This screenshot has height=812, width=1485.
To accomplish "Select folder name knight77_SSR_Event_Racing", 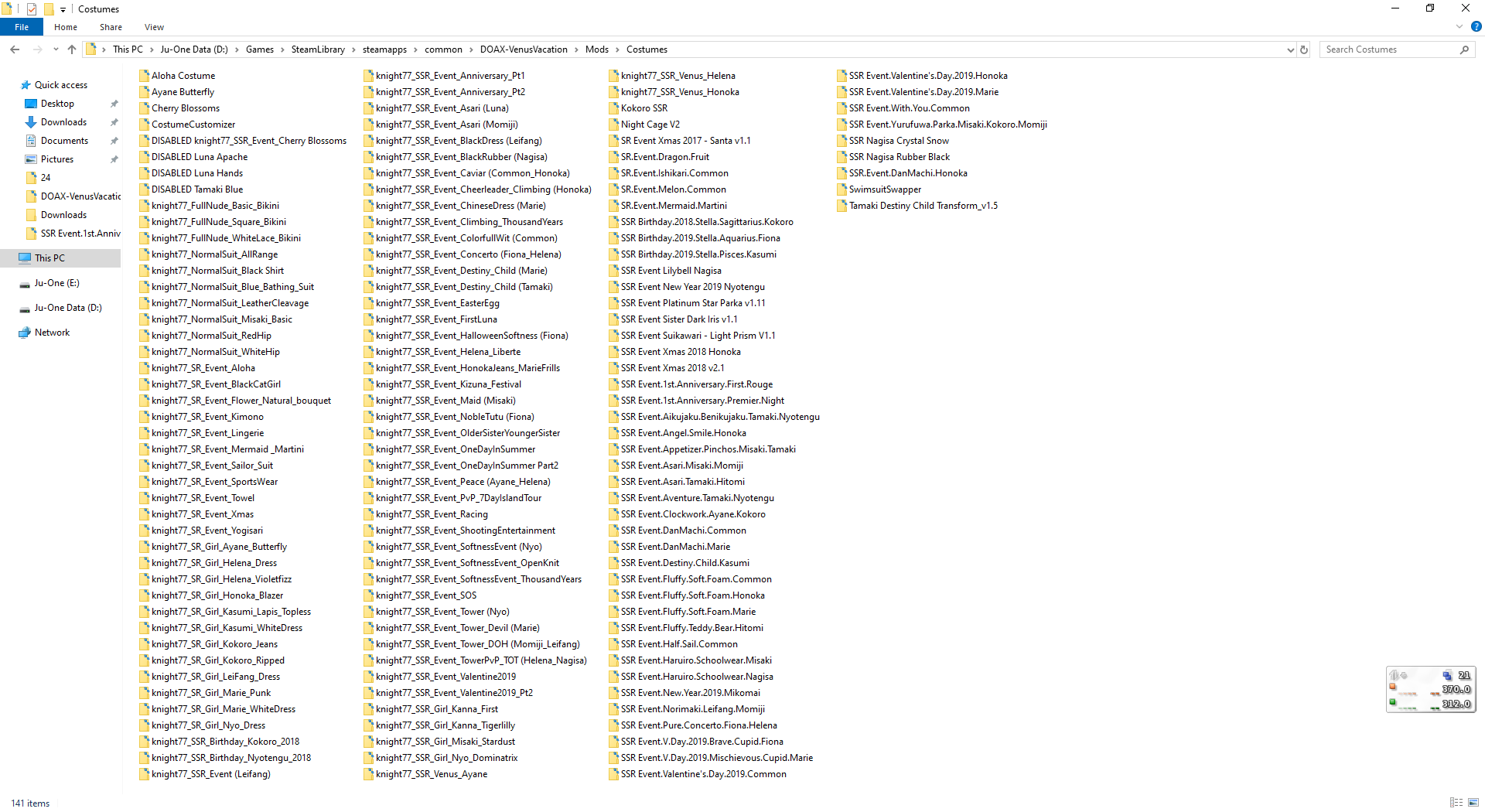I will coord(432,514).
